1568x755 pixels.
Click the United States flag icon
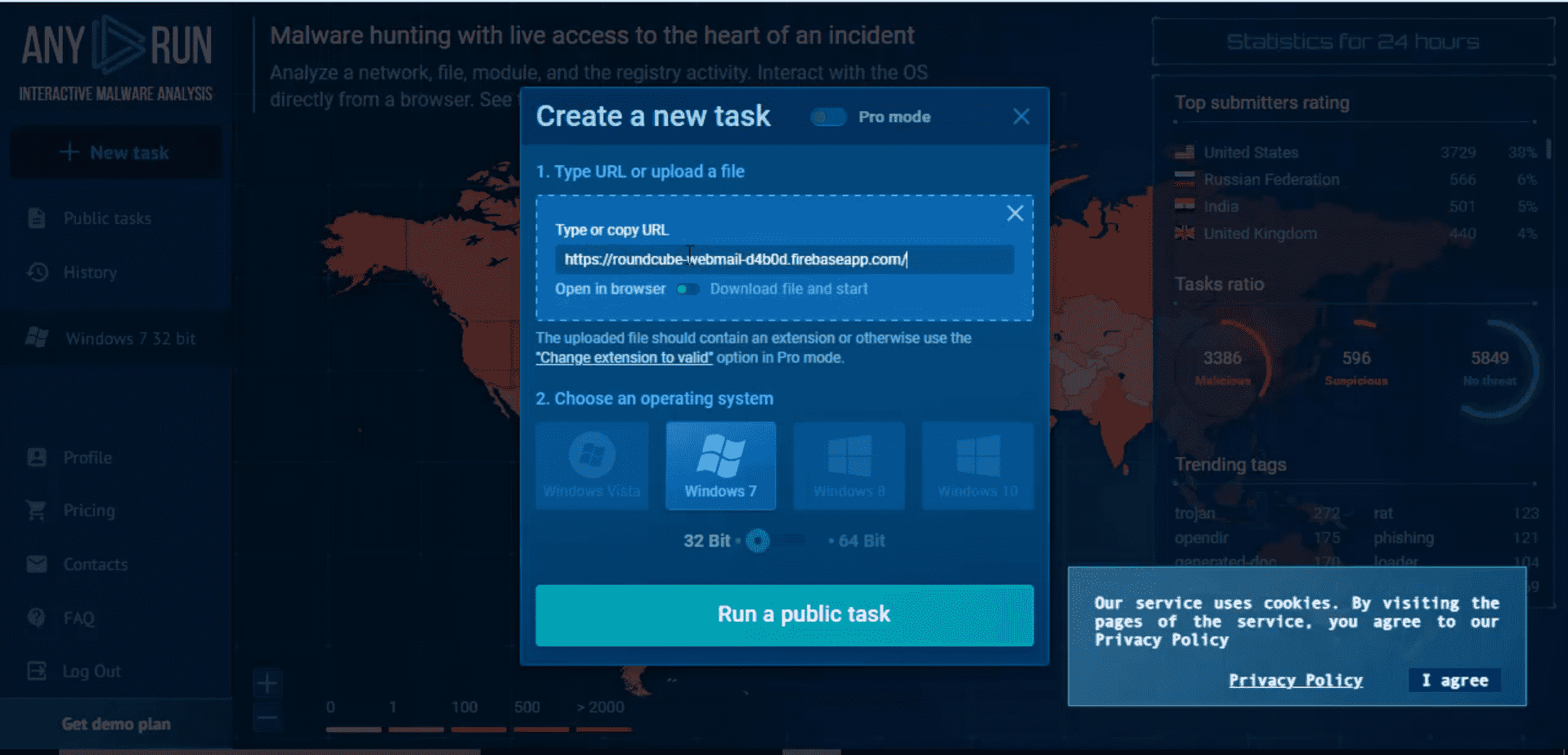click(1185, 152)
